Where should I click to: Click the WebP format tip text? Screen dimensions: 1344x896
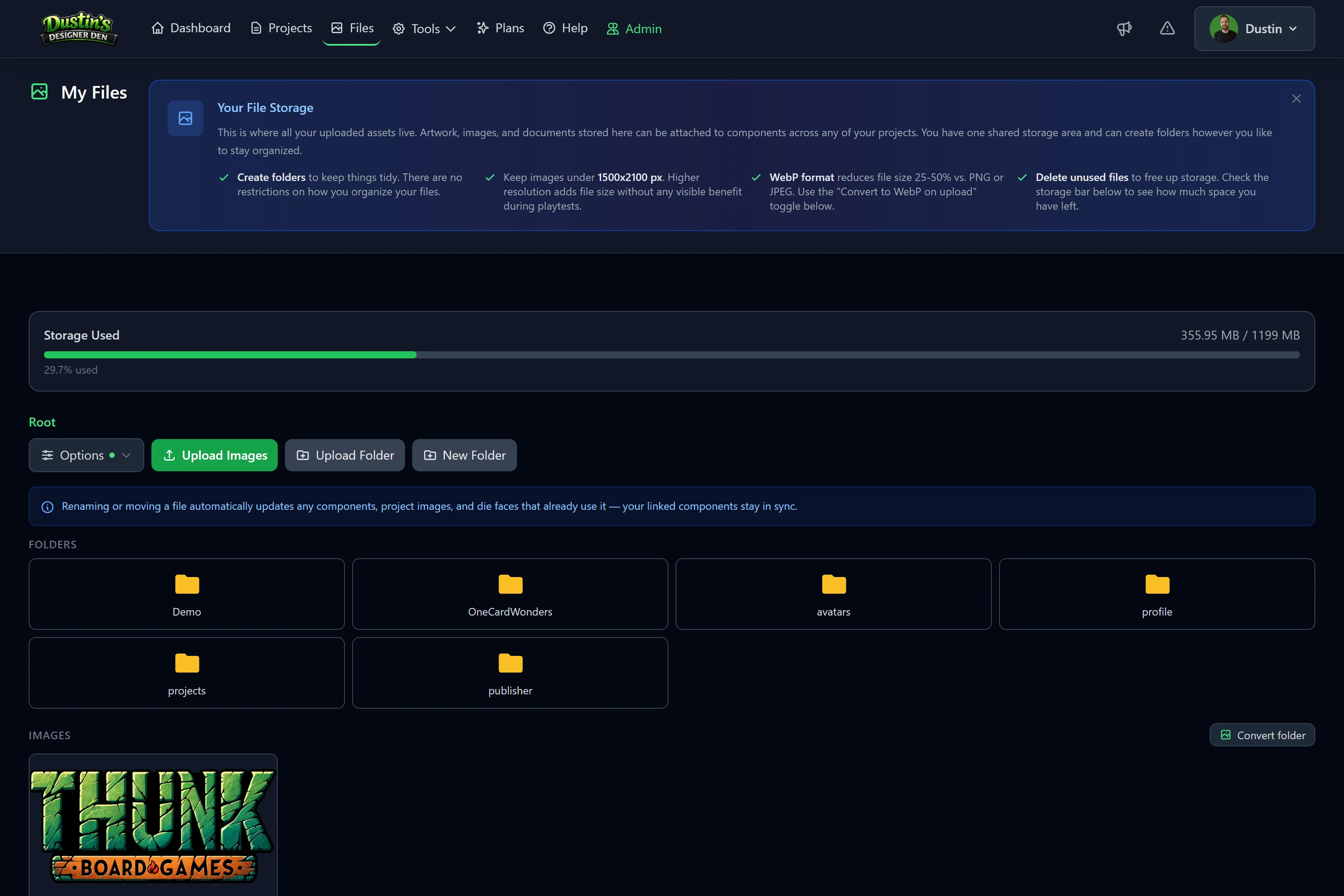click(886, 191)
